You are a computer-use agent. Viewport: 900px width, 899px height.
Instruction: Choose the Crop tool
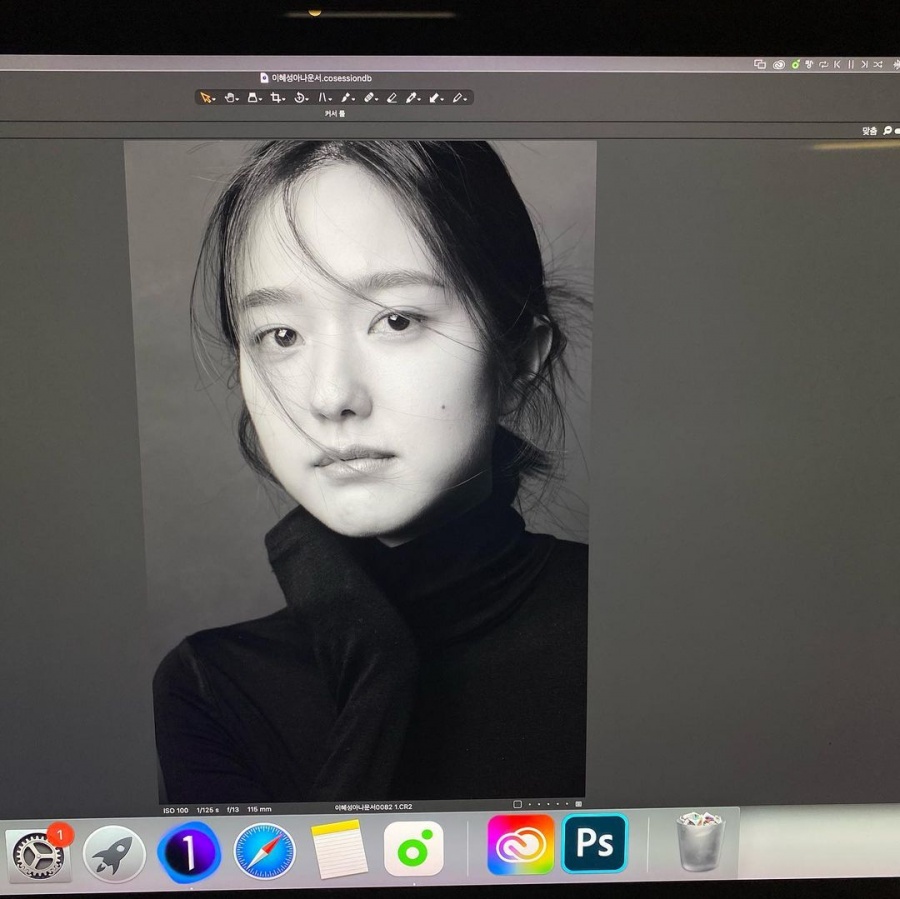tap(276, 98)
